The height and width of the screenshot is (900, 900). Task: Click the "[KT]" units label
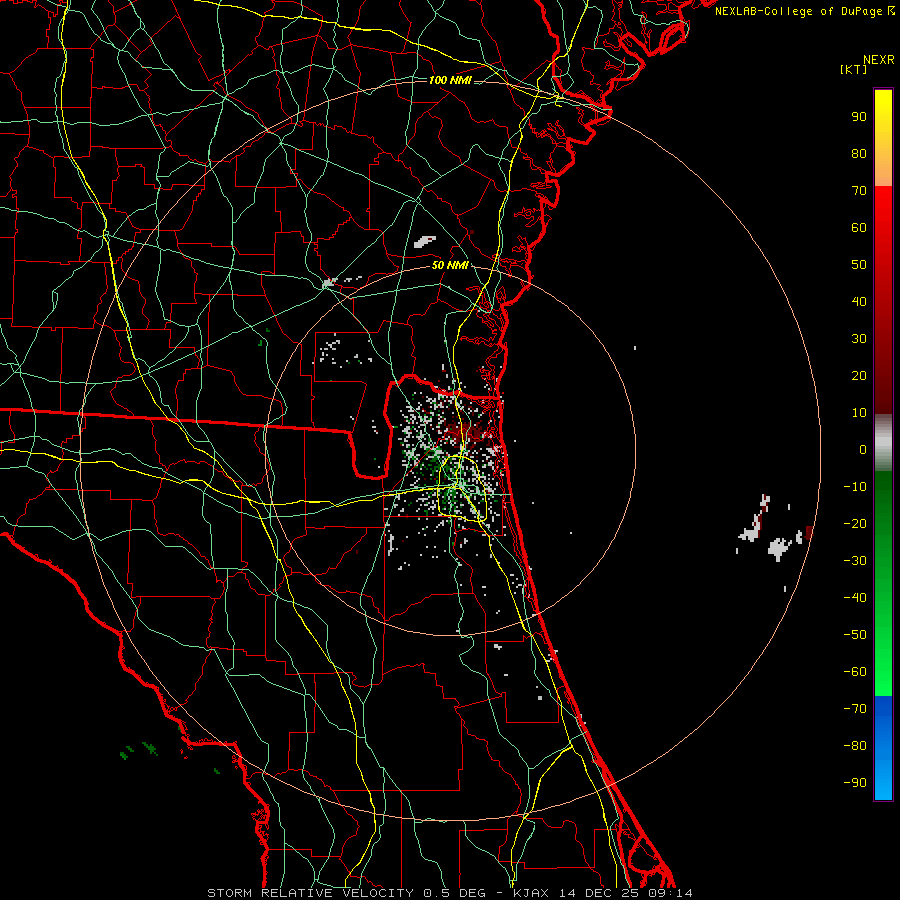coord(853,69)
